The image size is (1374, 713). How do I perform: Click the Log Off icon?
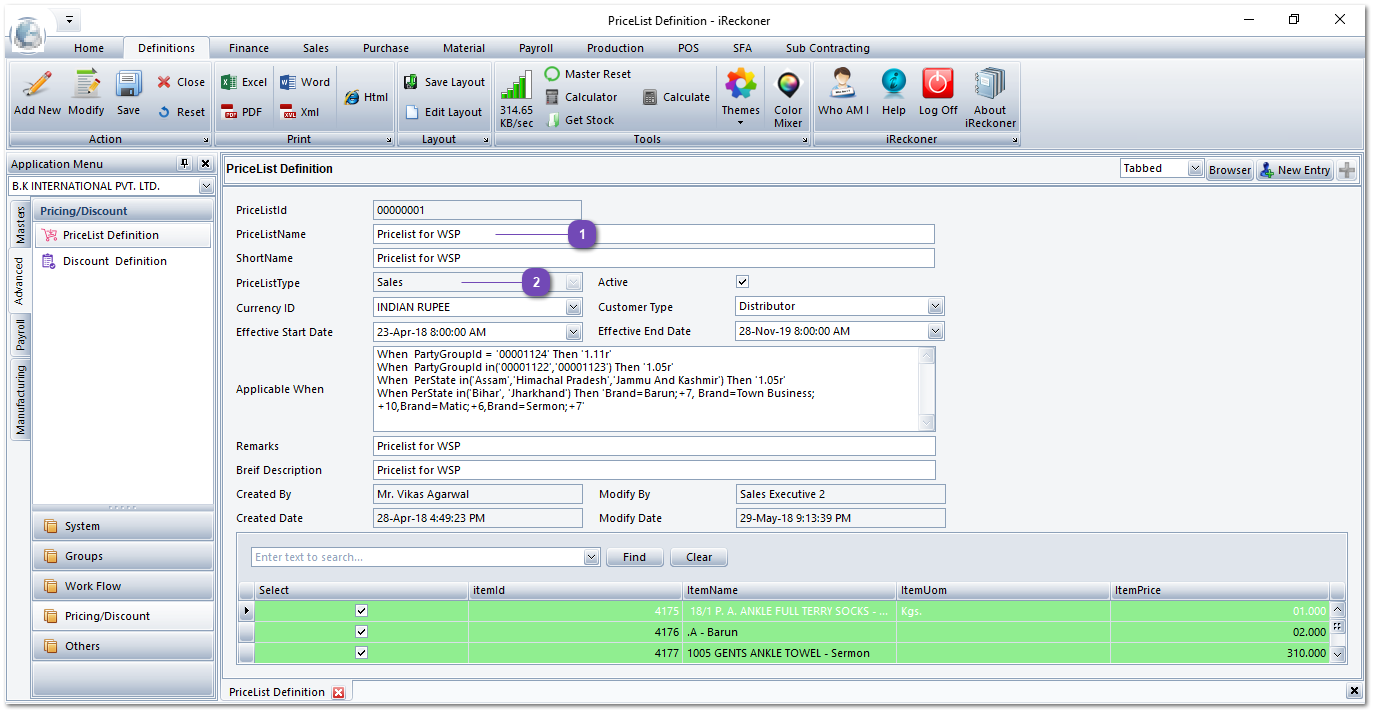pos(938,93)
